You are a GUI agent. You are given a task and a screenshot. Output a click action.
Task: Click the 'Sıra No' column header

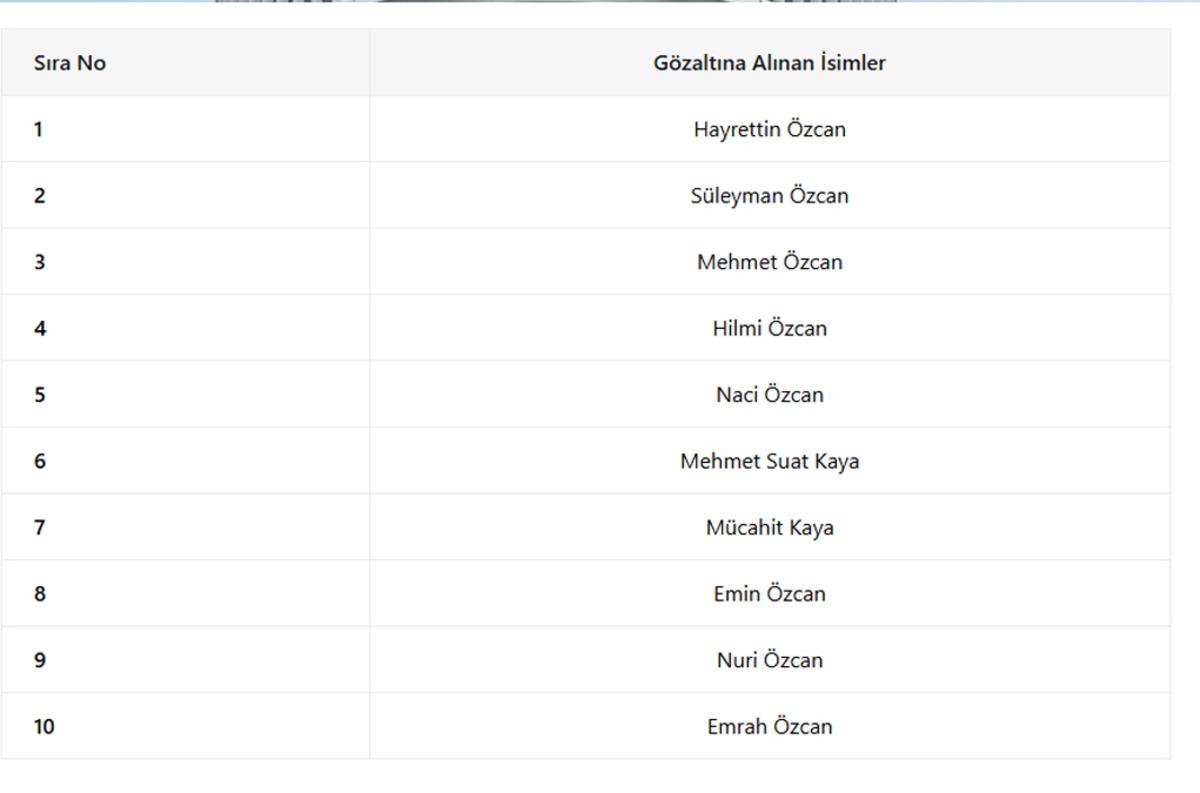(x=185, y=63)
